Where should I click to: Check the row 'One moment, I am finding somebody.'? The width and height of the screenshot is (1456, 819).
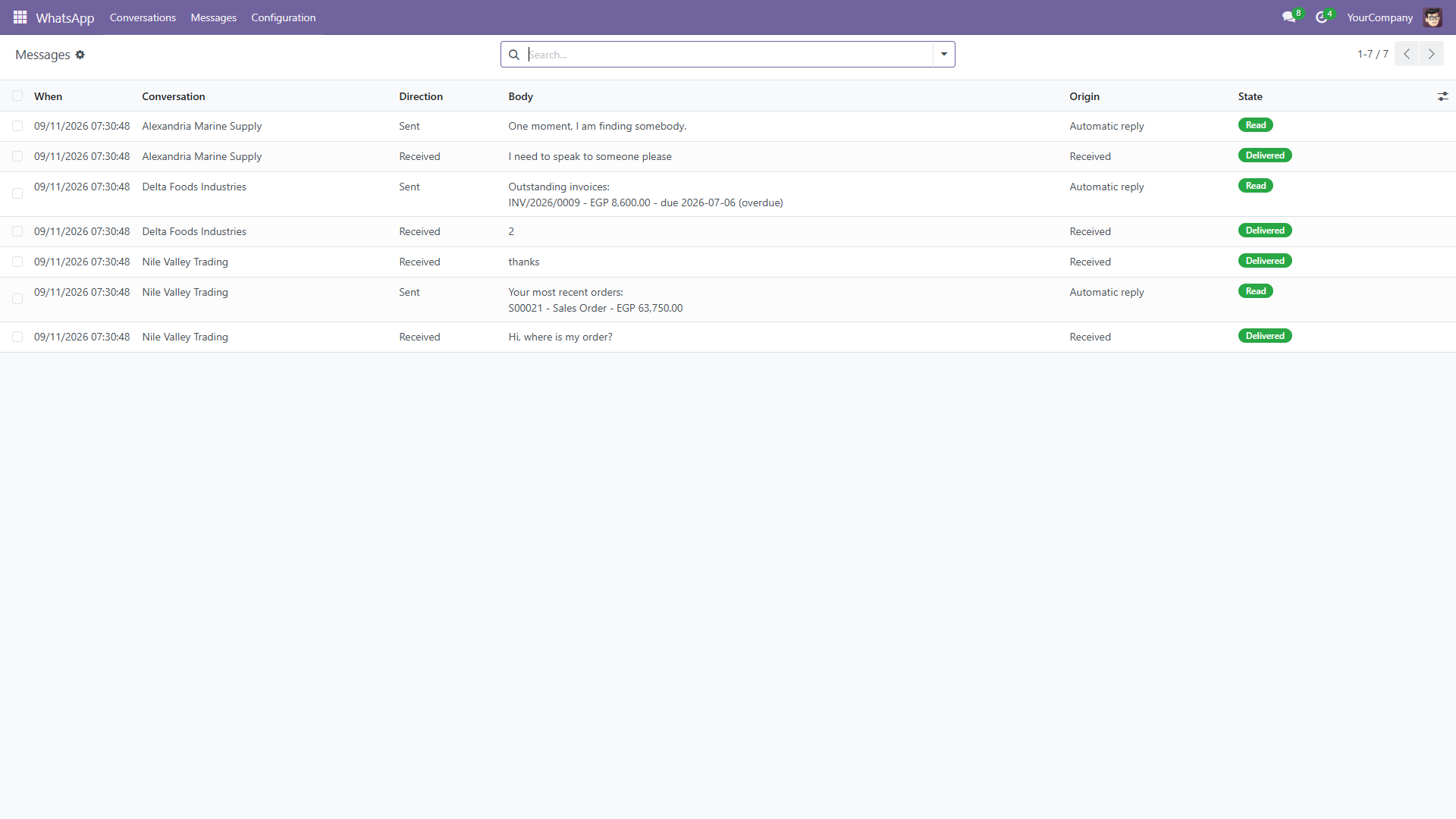(17, 126)
